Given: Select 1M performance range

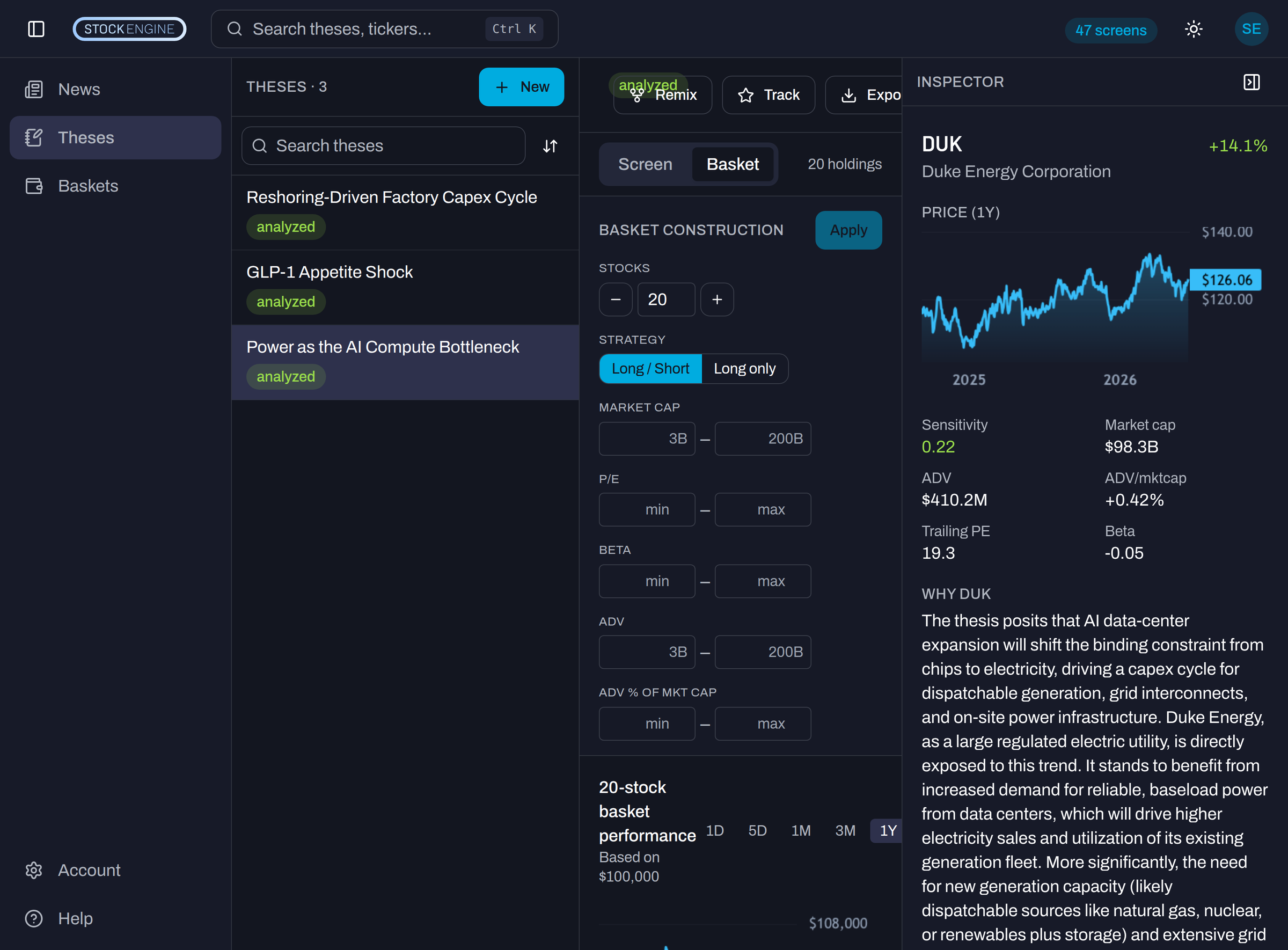Looking at the screenshot, I should 801,831.
